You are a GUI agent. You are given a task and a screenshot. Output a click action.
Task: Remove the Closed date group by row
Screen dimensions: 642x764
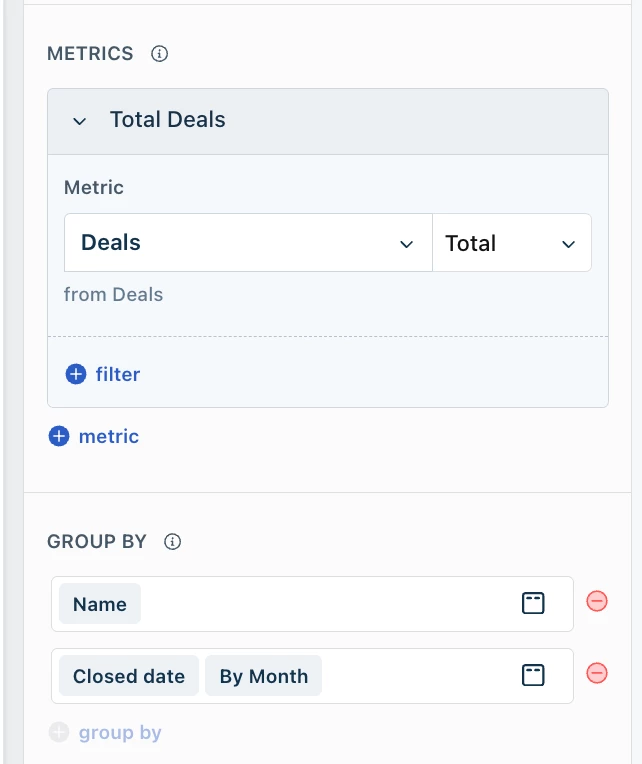(x=597, y=673)
